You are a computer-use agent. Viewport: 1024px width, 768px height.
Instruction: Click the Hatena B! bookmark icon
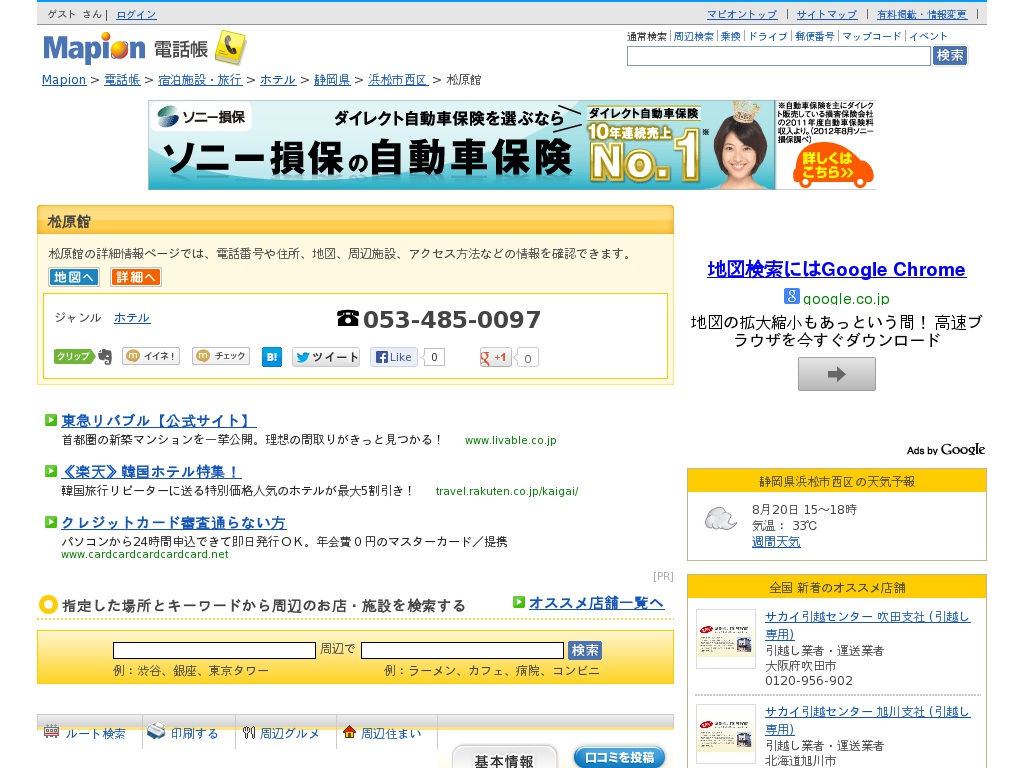(x=272, y=357)
